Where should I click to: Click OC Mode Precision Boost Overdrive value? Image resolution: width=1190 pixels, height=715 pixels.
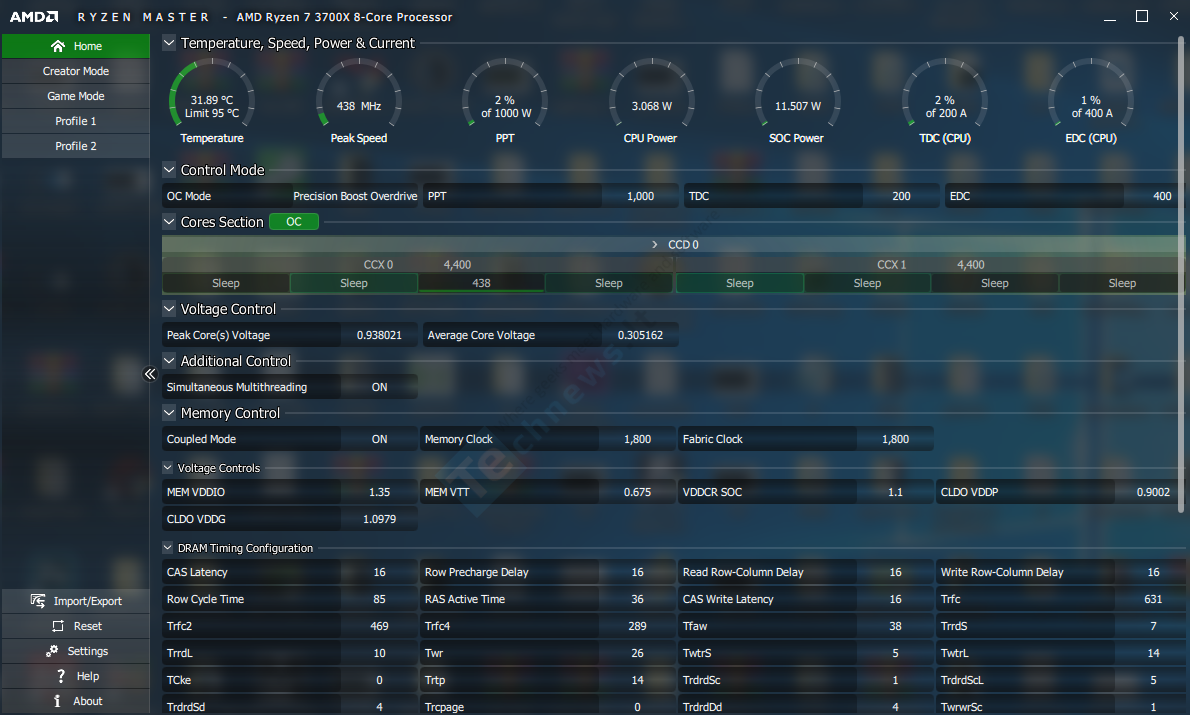click(355, 196)
